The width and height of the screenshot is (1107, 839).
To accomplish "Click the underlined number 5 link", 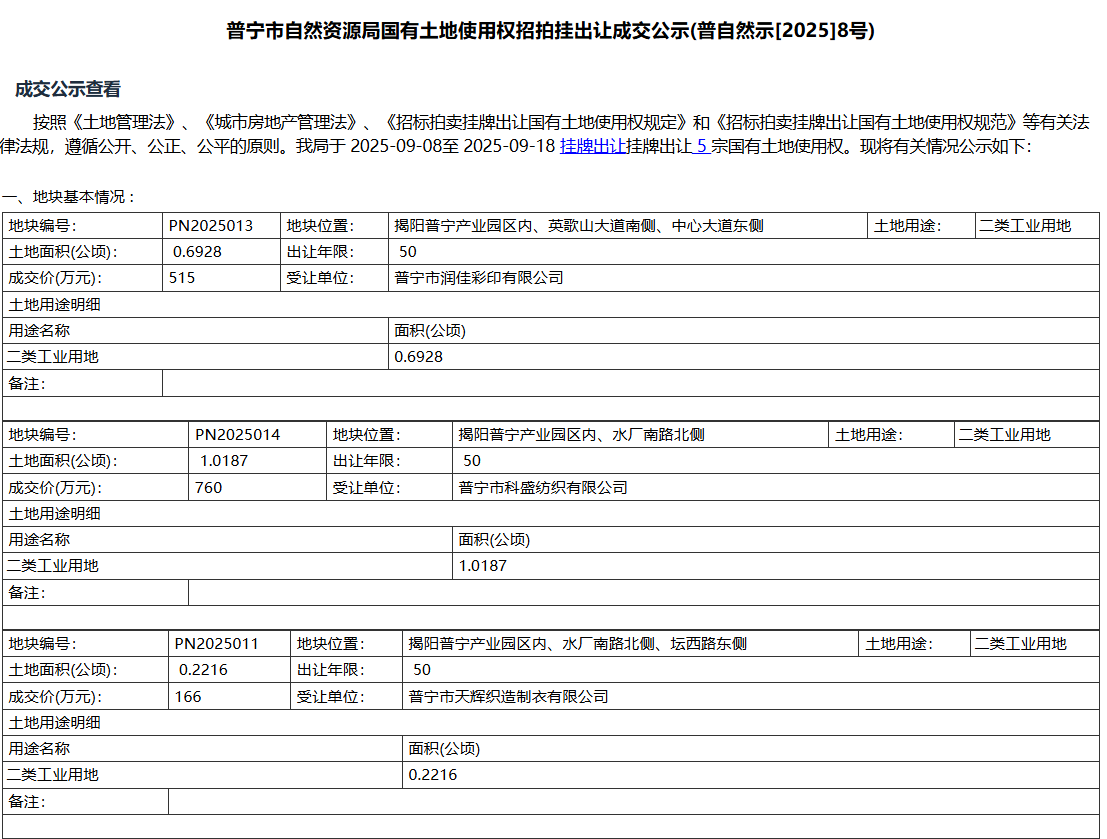I will click(x=701, y=146).
